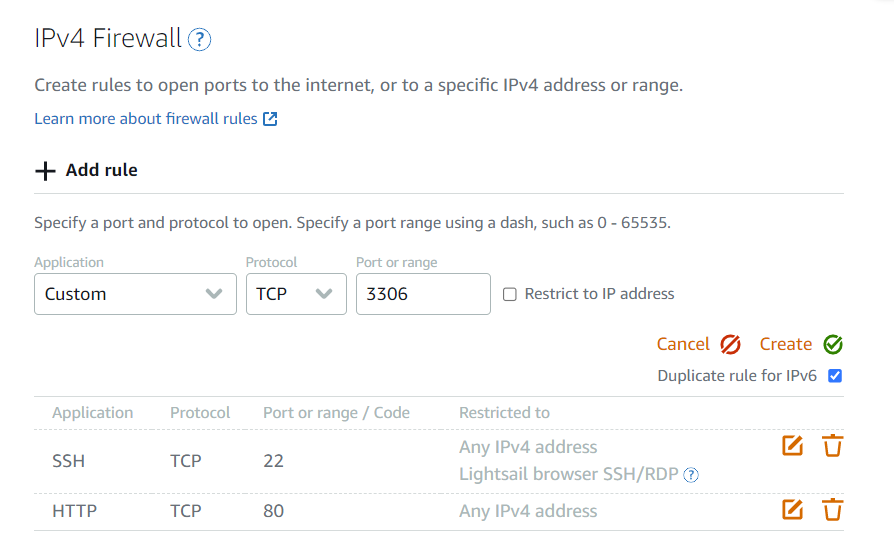Edit the SSH rule with pencil icon

coord(793,446)
